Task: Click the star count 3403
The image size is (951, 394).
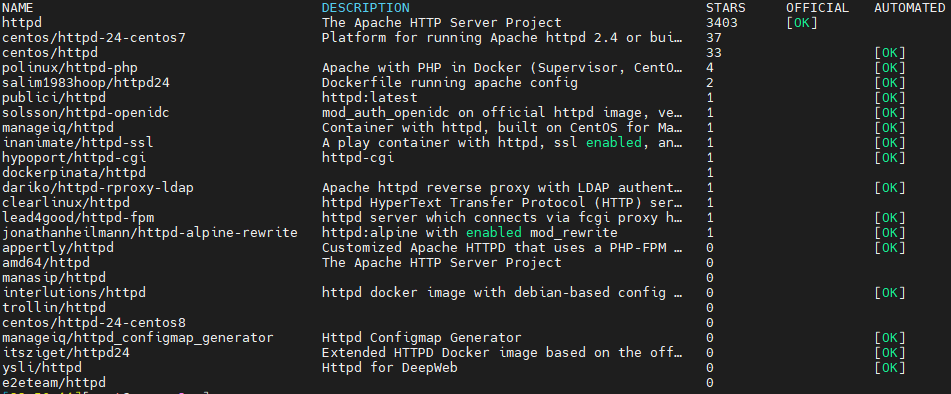Action: click(x=722, y=23)
